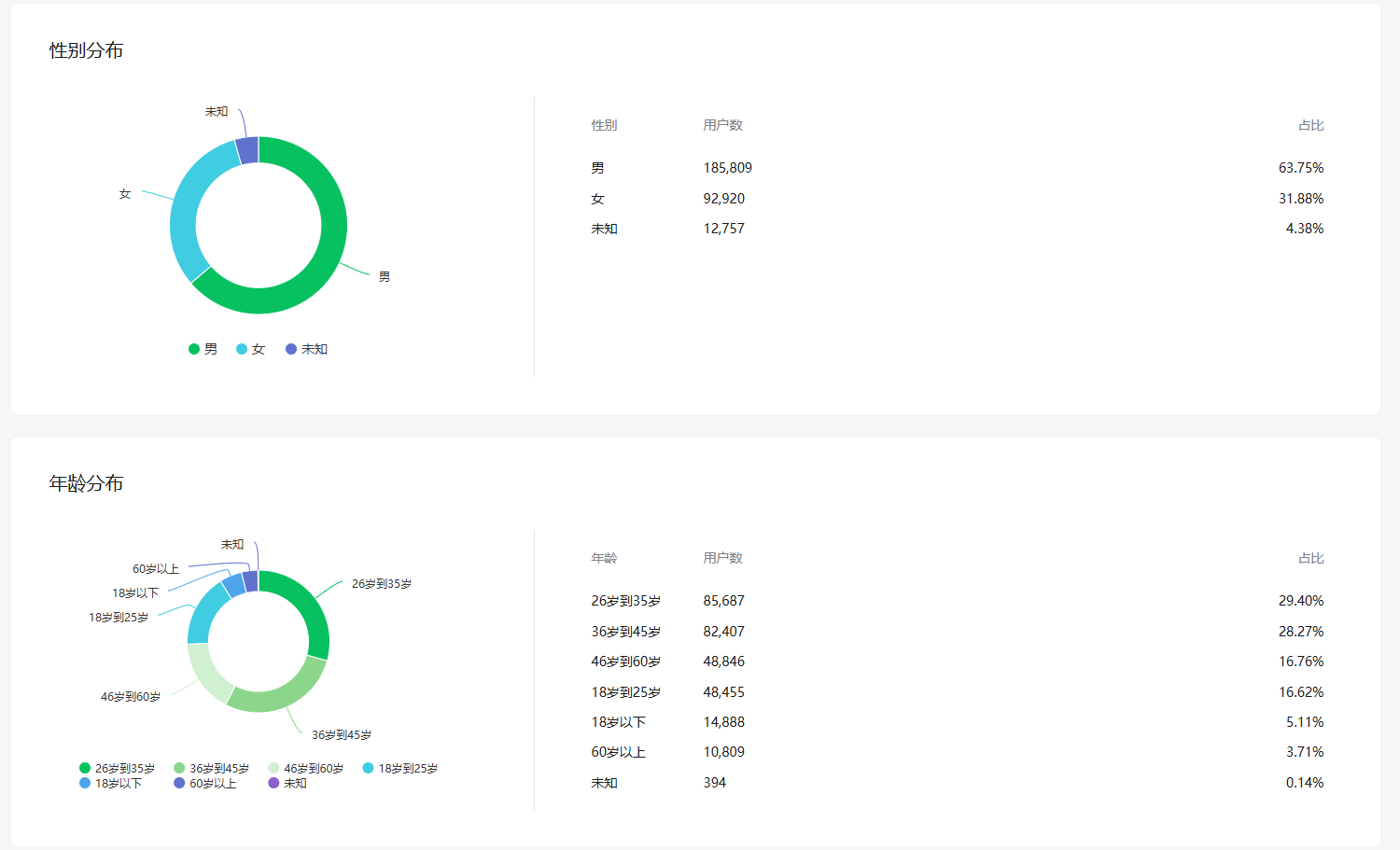Toggle the 女 legend item in gender chart

250,349
